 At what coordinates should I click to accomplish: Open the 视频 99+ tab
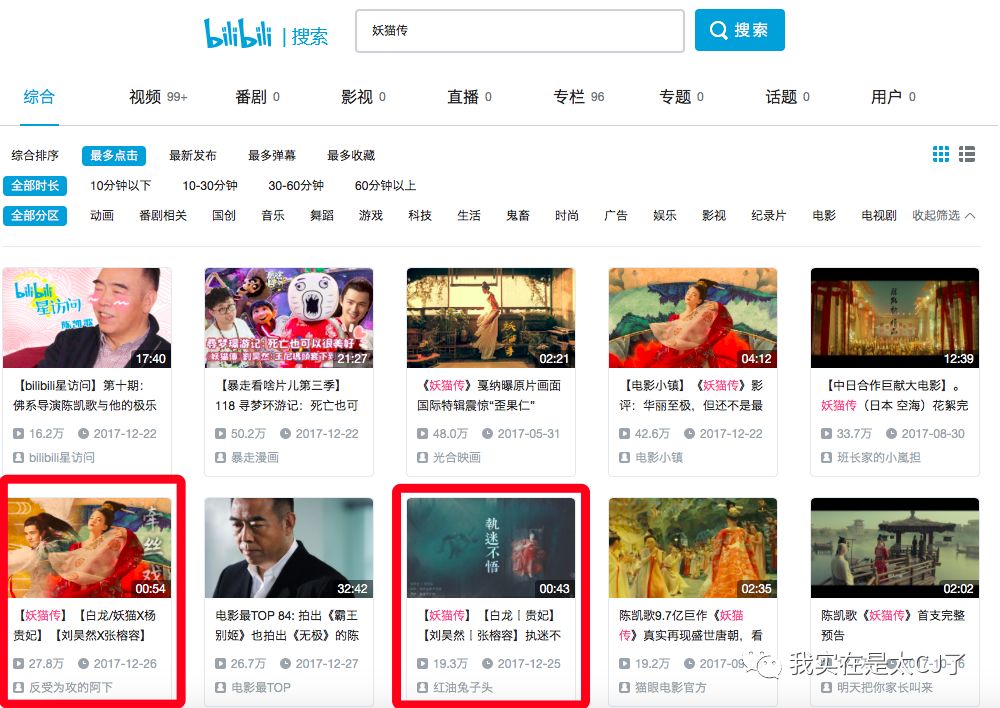[x=158, y=97]
